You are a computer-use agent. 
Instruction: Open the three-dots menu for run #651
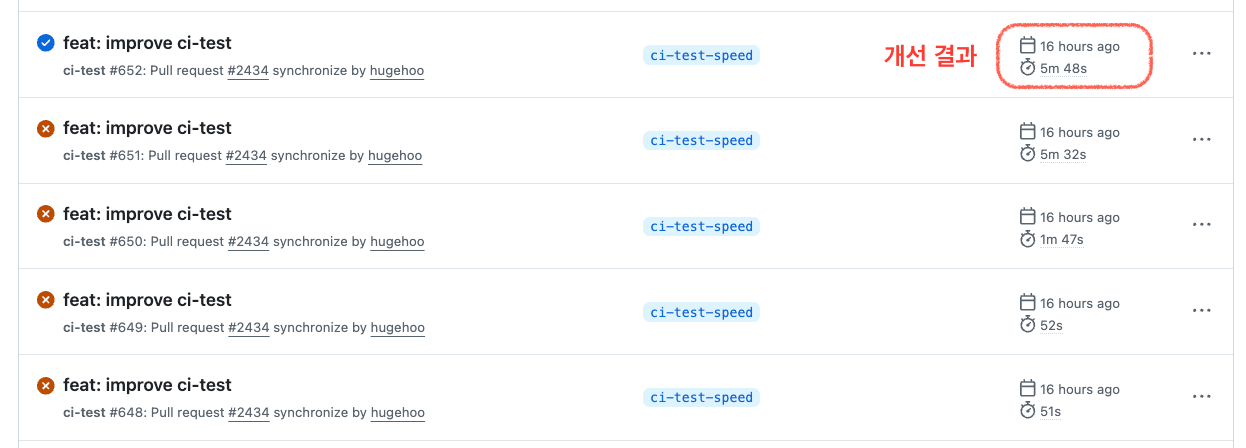pyautogui.click(x=1202, y=140)
